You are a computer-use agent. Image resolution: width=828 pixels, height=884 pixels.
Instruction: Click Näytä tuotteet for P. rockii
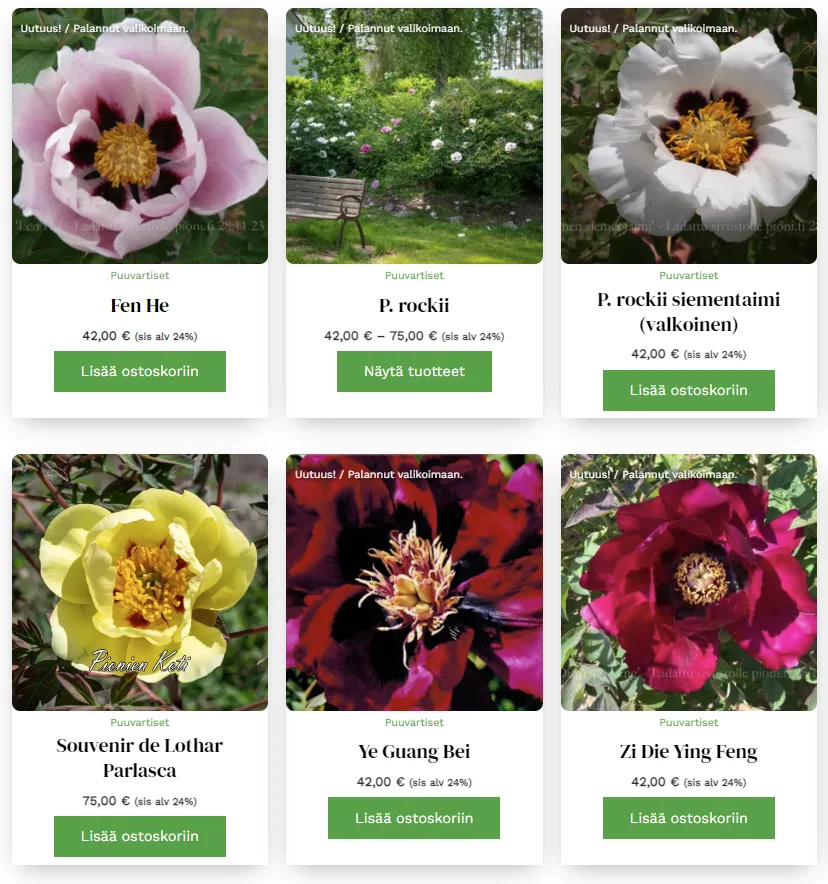click(x=414, y=371)
